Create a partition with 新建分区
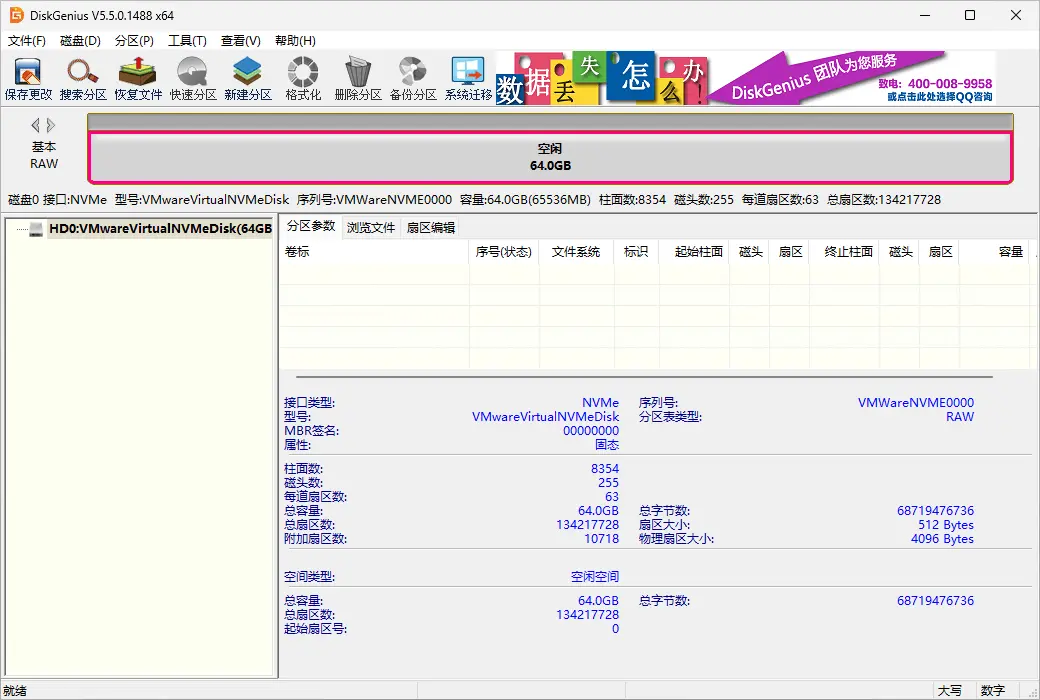 (x=248, y=78)
